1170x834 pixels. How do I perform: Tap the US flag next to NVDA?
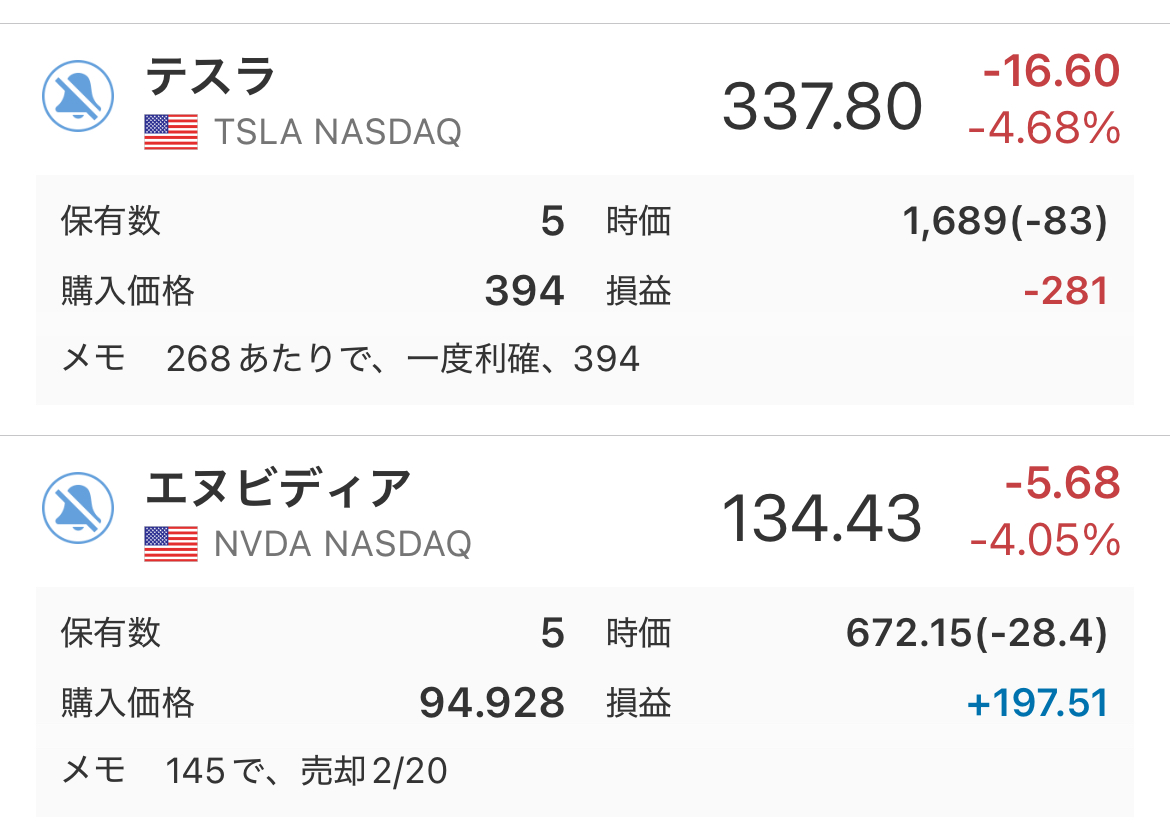tap(171, 544)
